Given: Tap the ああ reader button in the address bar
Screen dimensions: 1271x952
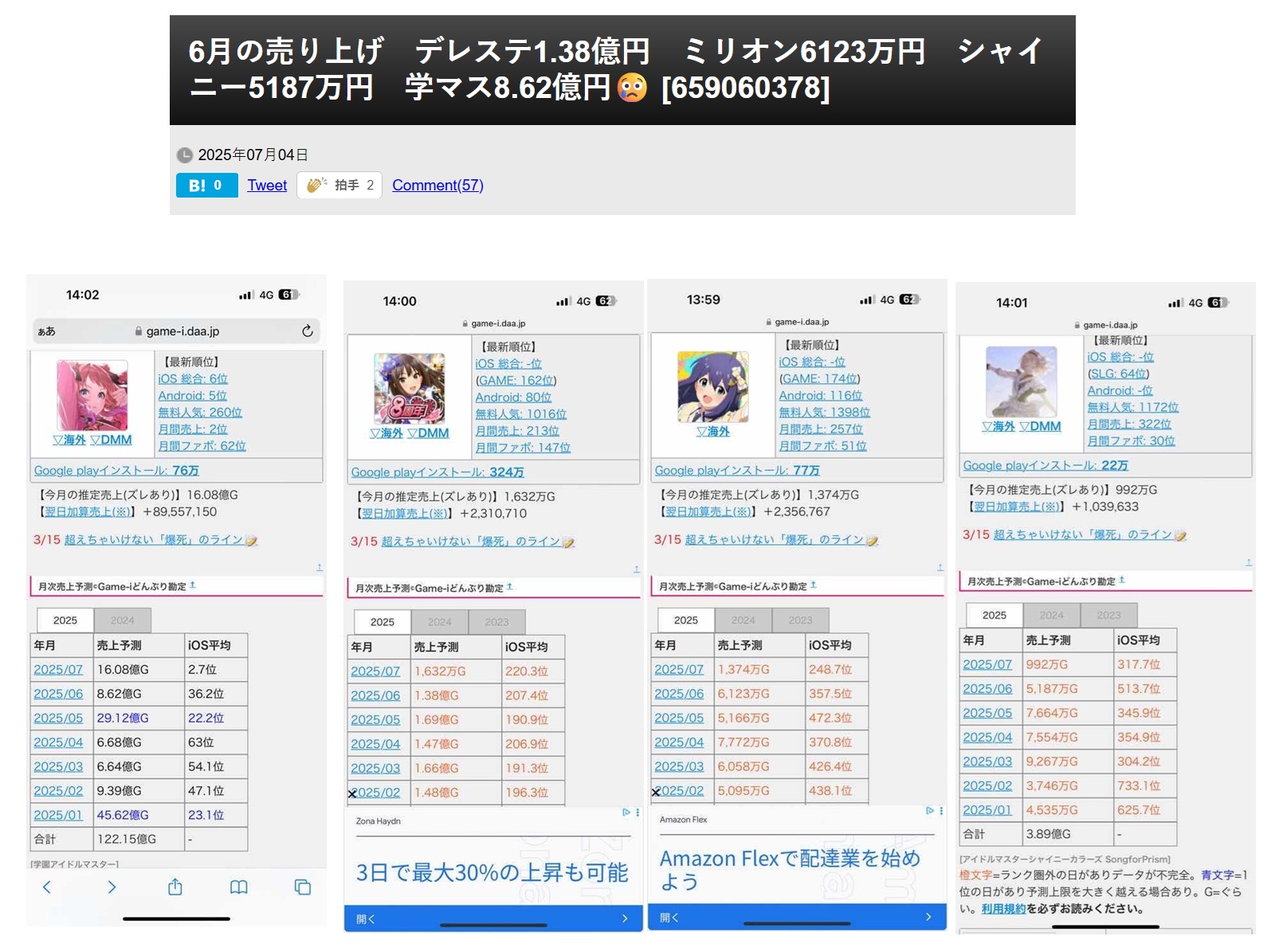Looking at the screenshot, I should 47,331.
